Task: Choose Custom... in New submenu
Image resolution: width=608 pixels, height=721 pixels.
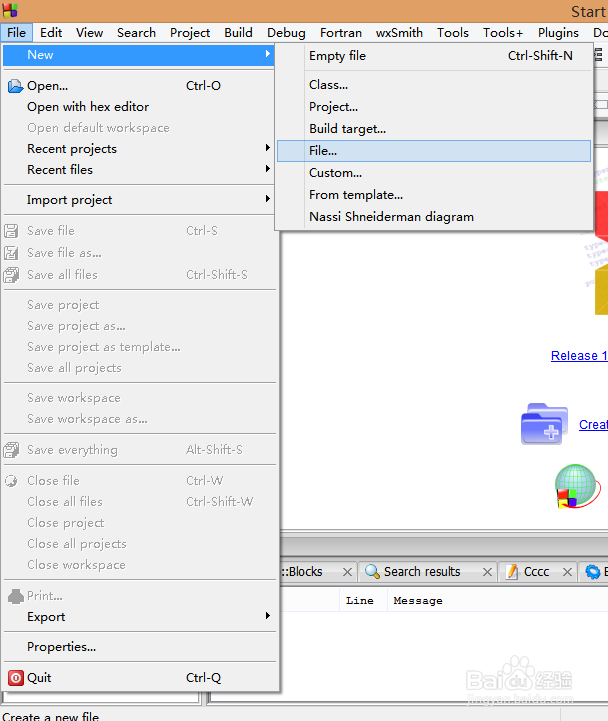Action: (x=434, y=173)
